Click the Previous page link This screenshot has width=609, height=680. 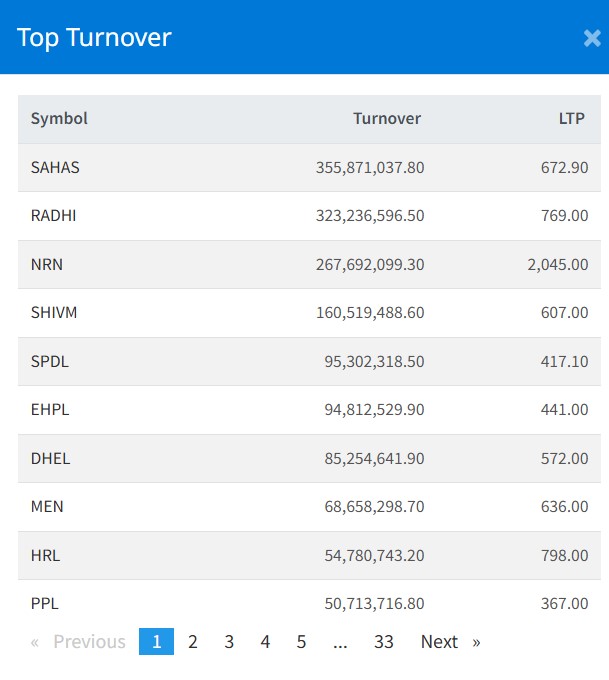[79, 642]
